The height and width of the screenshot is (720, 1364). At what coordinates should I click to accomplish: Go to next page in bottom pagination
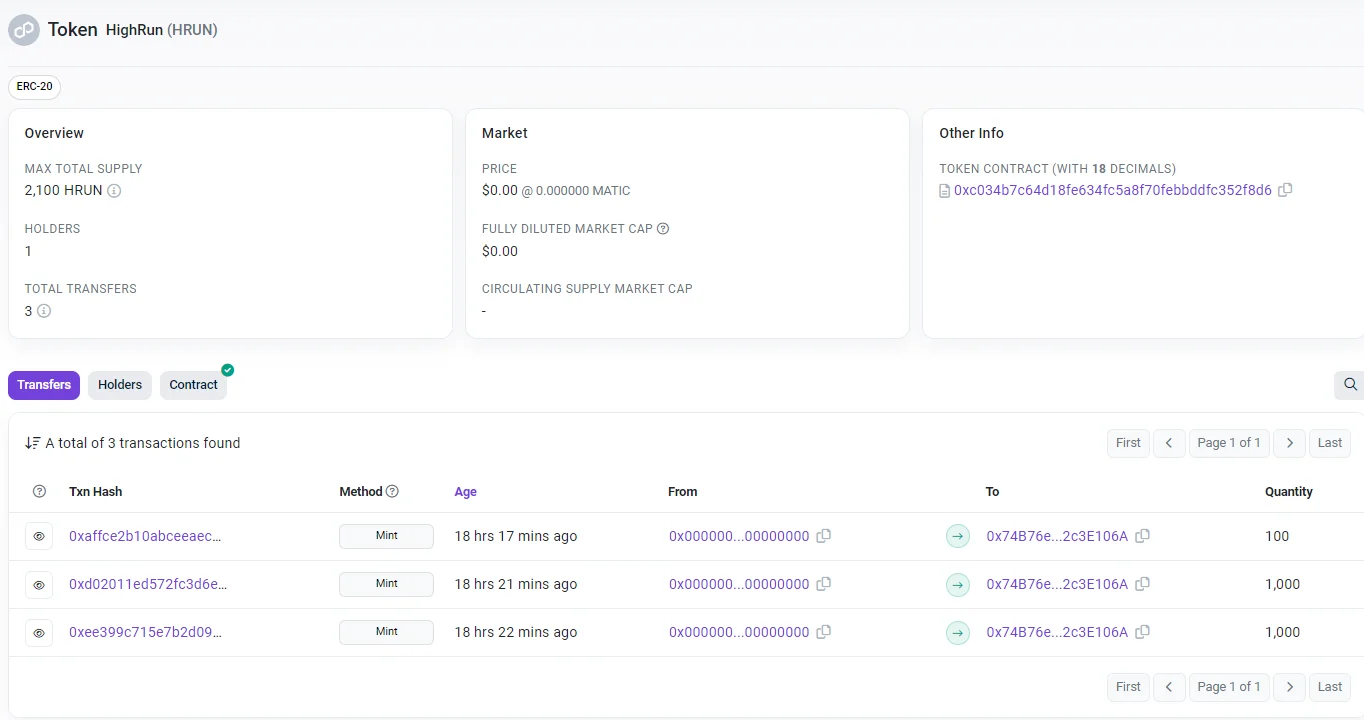(x=1290, y=687)
